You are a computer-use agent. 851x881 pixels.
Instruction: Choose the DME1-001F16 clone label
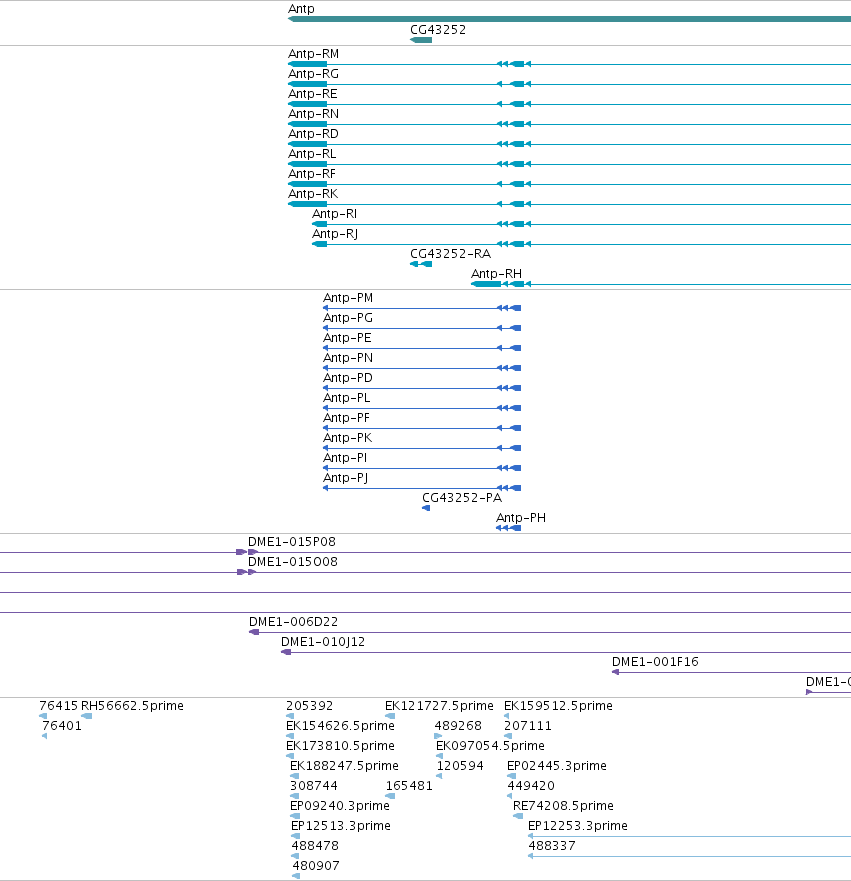pos(656,662)
